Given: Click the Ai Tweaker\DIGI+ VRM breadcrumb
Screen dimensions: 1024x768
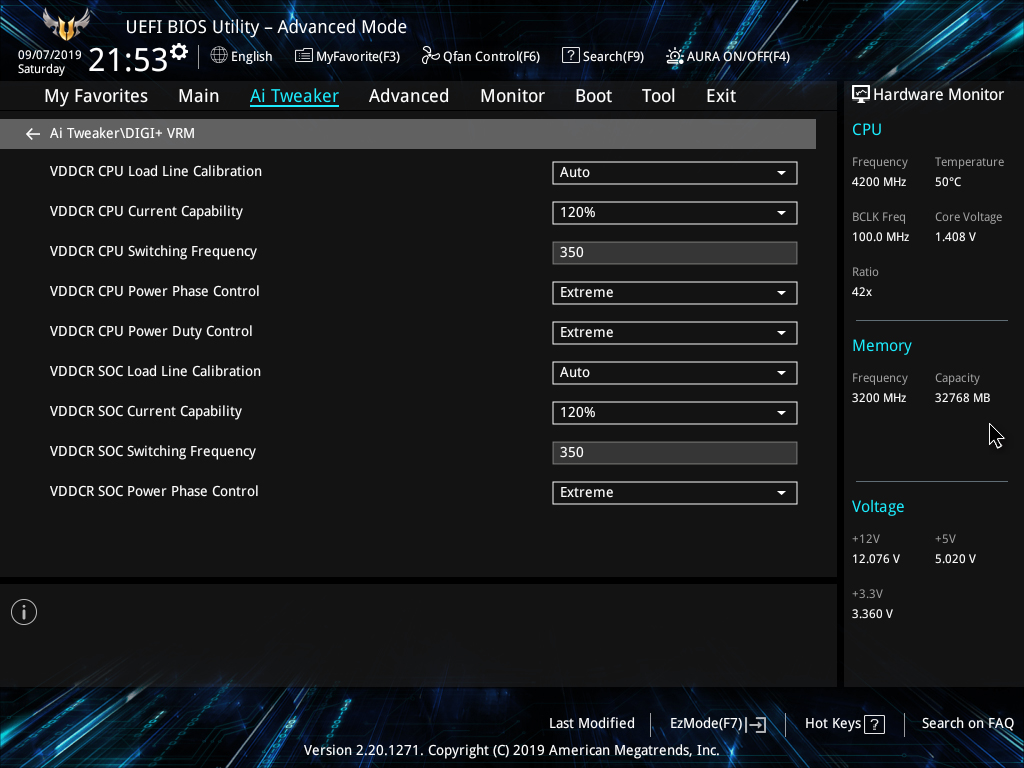Looking at the screenshot, I should tap(122, 133).
